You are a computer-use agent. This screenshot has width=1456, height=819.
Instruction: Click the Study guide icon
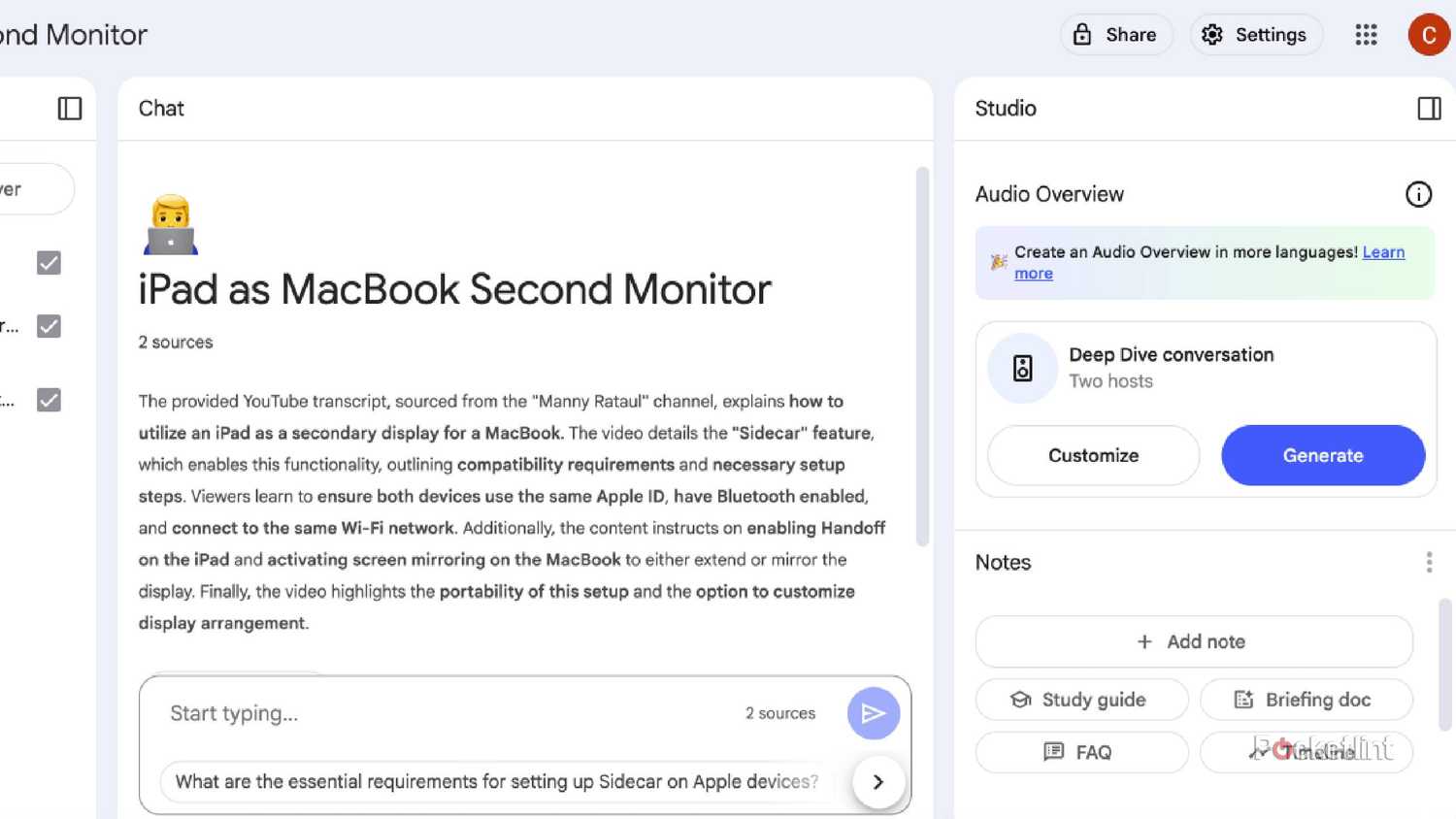click(1020, 699)
